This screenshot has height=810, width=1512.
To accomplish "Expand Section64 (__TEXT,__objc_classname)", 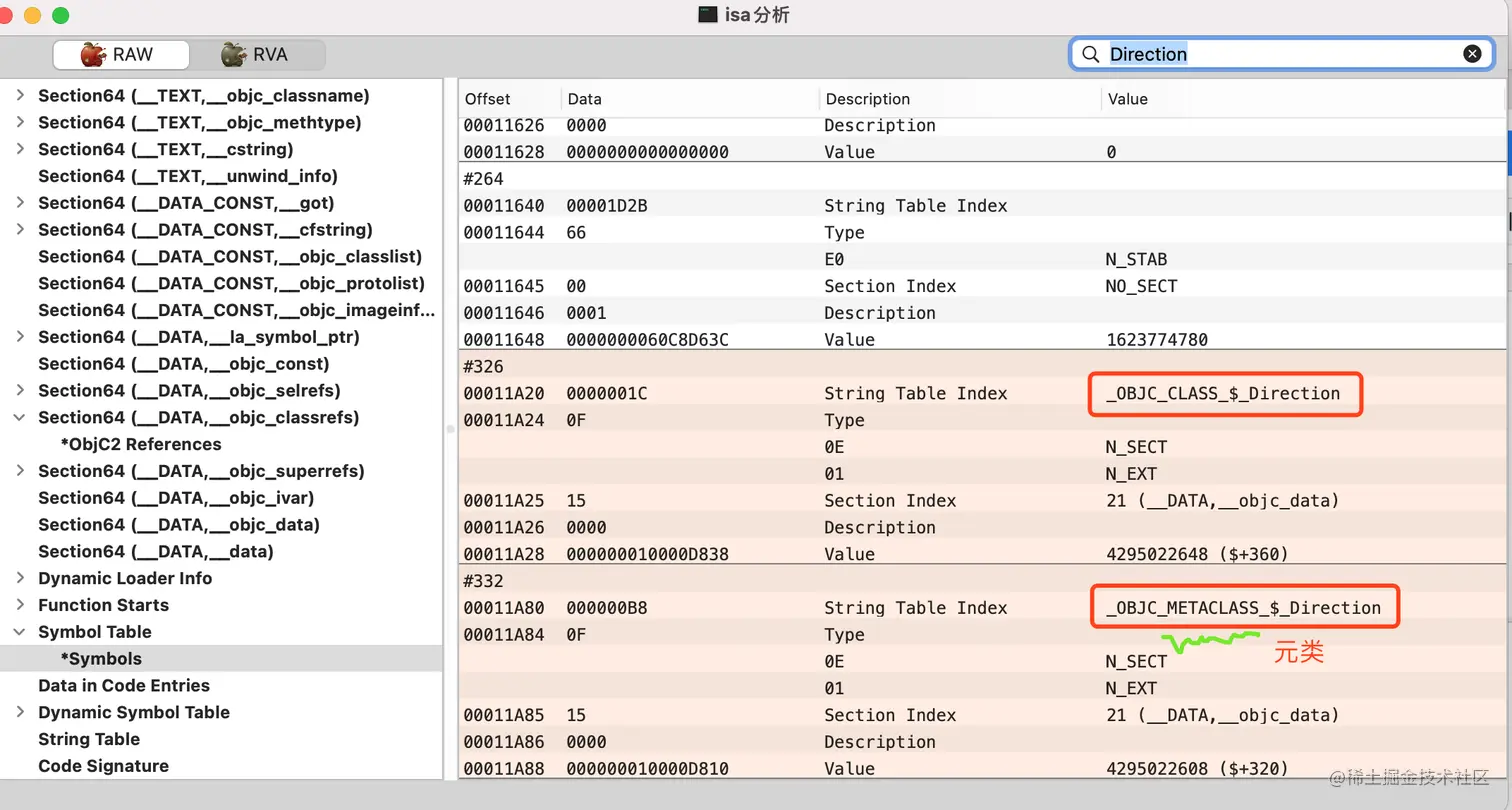I will point(20,96).
